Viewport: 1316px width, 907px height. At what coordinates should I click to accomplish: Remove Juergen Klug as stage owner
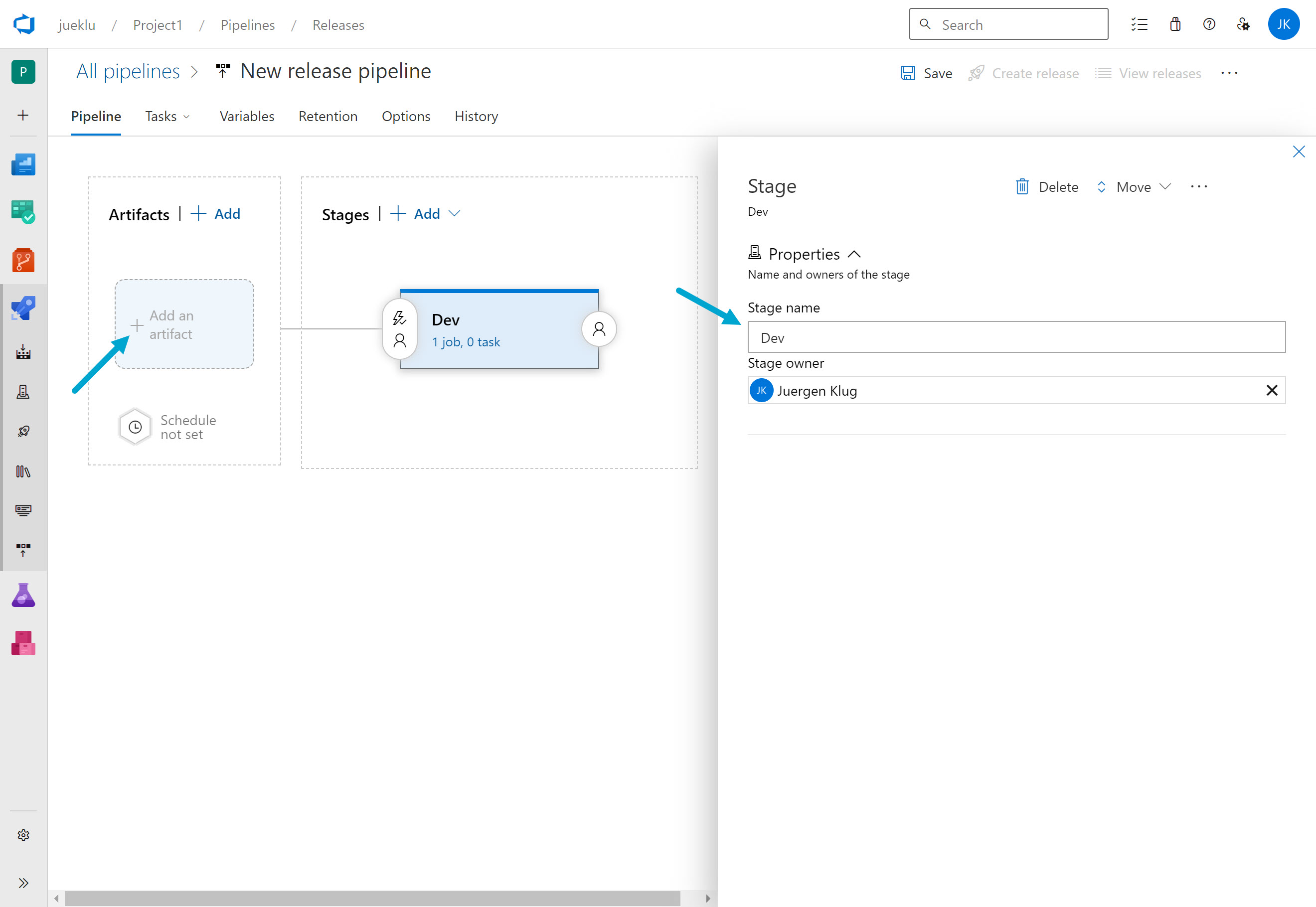(1272, 390)
